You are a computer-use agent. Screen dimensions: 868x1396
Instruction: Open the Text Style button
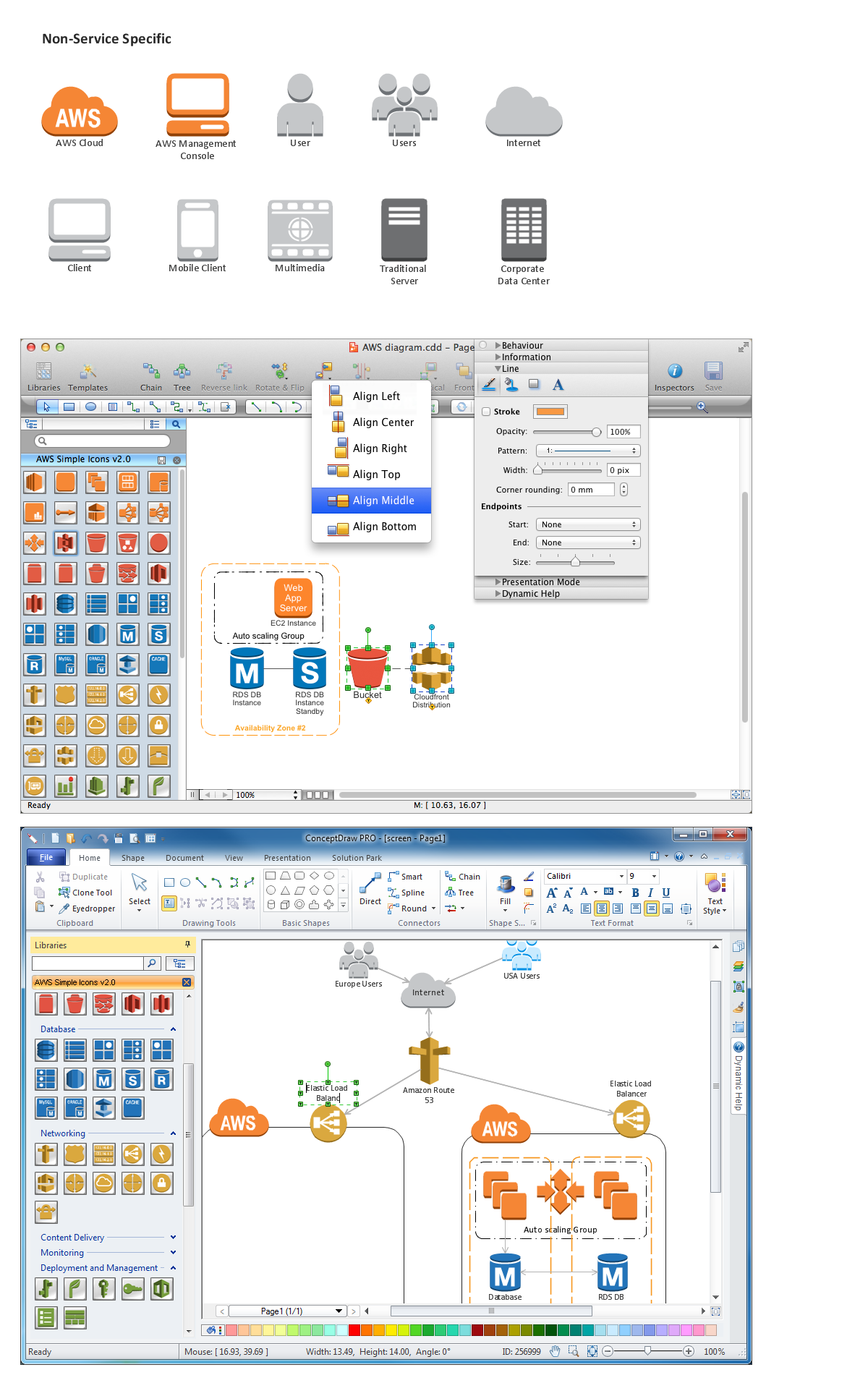[715, 894]
